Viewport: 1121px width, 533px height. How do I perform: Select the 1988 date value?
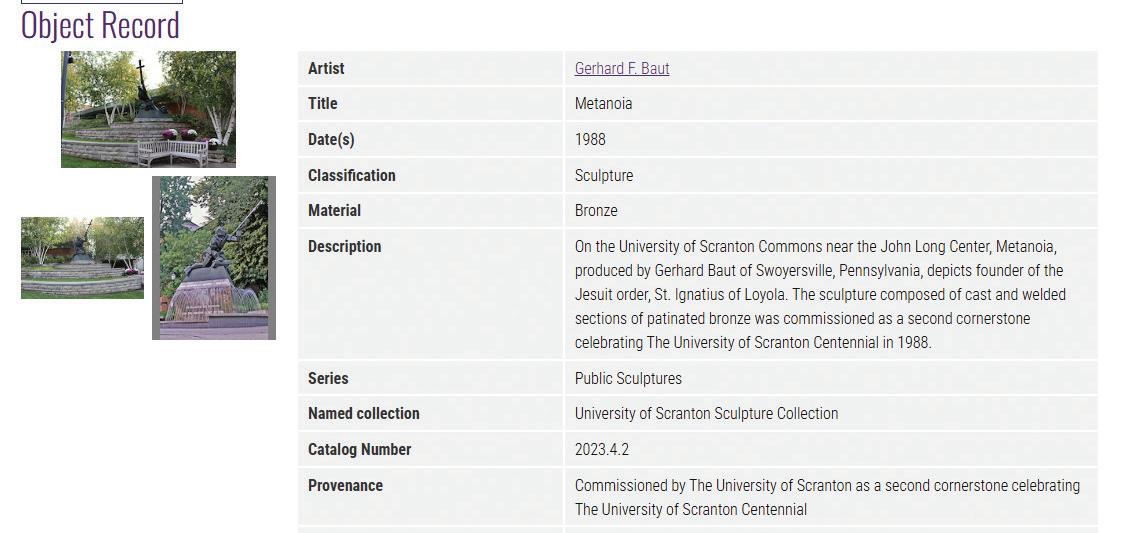[x=590, y=139]
